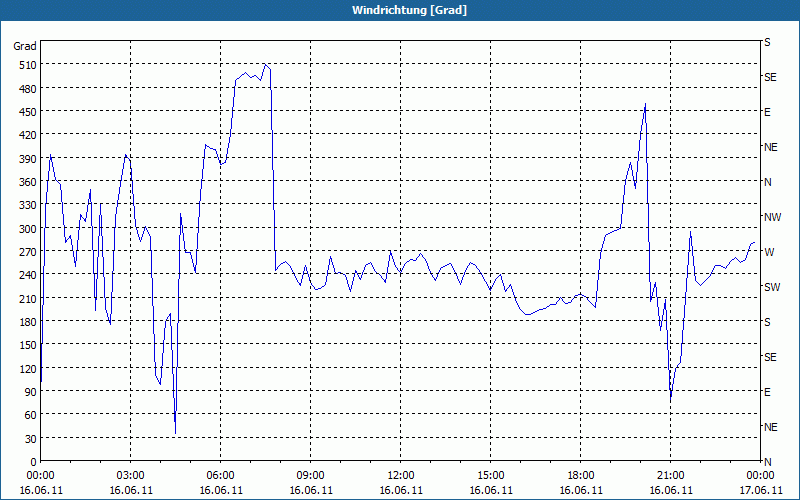Click the 16.06.11 date under 12:00

click(x=401, y=490)
